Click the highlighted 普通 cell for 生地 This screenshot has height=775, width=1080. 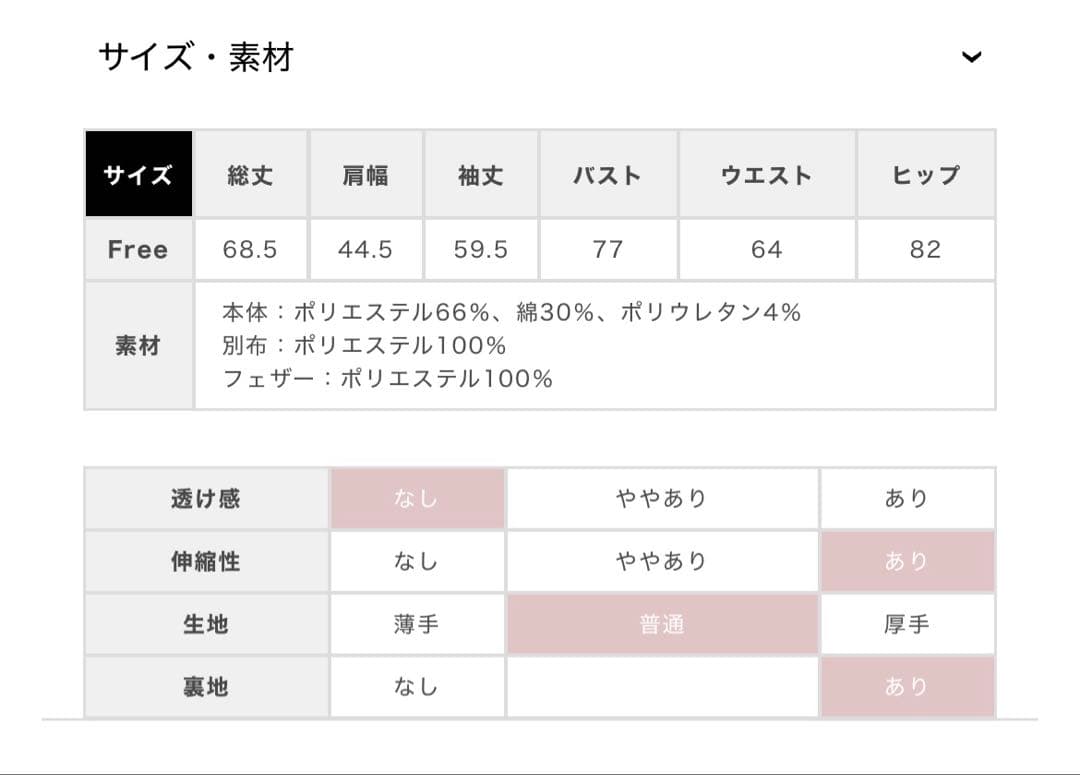pyautogui.click(x=662, y=624)
